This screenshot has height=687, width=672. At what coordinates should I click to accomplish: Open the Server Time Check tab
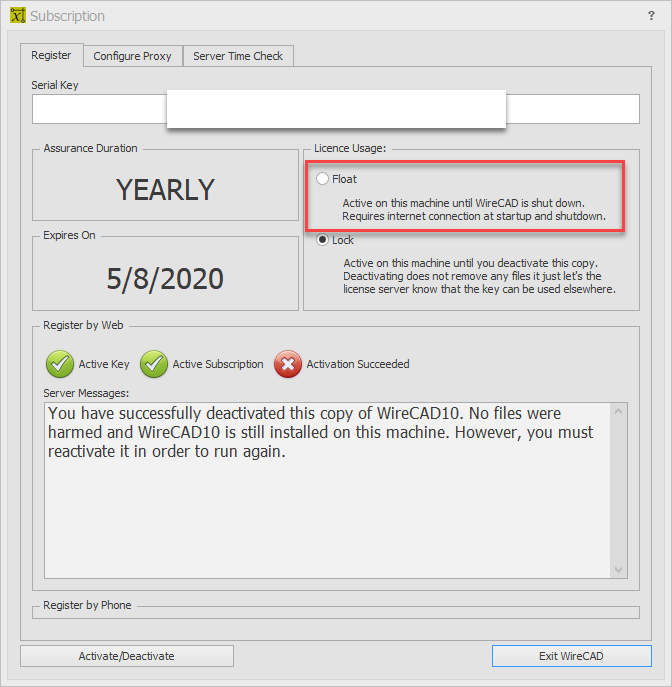(238, 56)
